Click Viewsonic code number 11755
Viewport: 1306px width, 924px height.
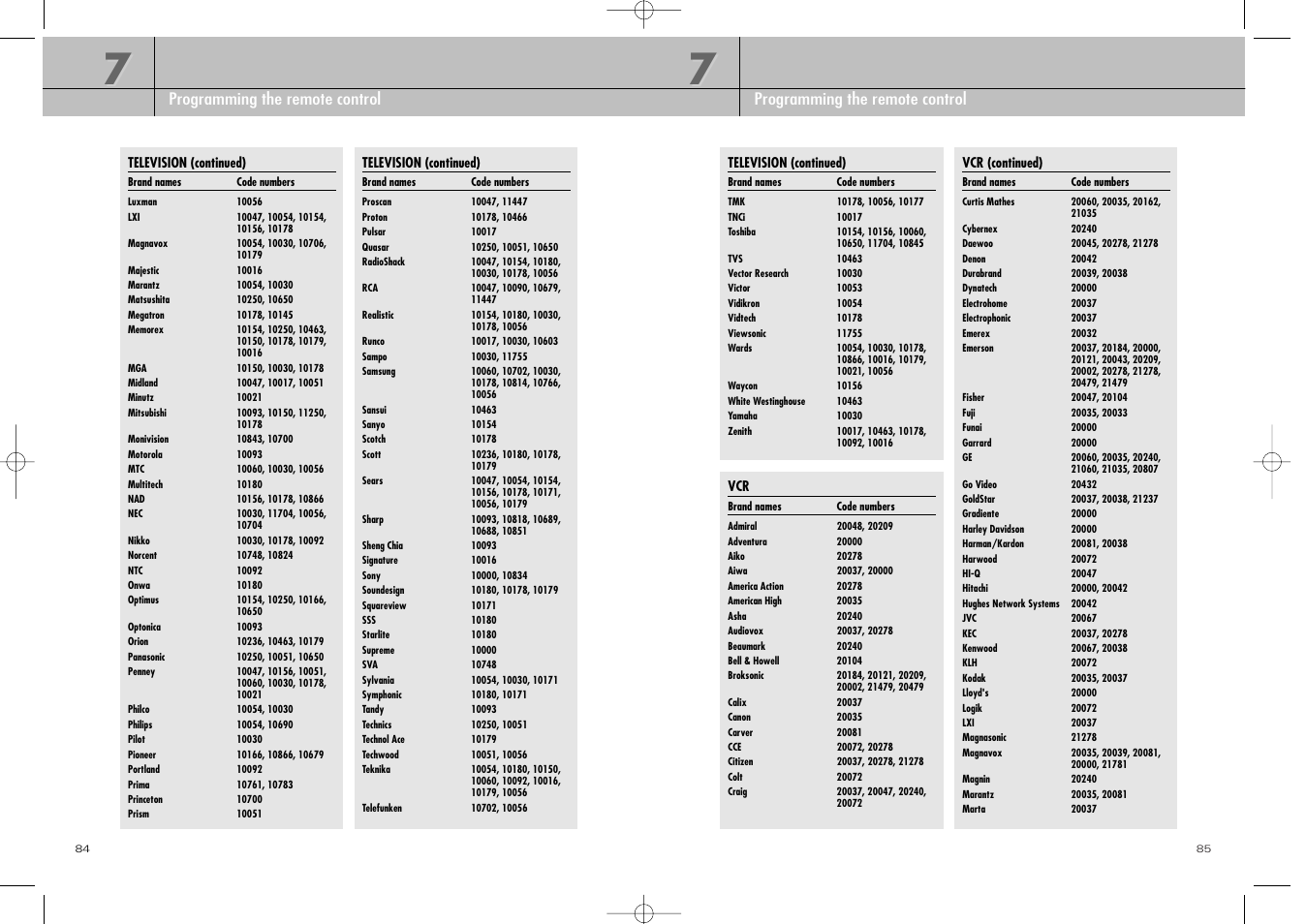[x=850, y=334]
